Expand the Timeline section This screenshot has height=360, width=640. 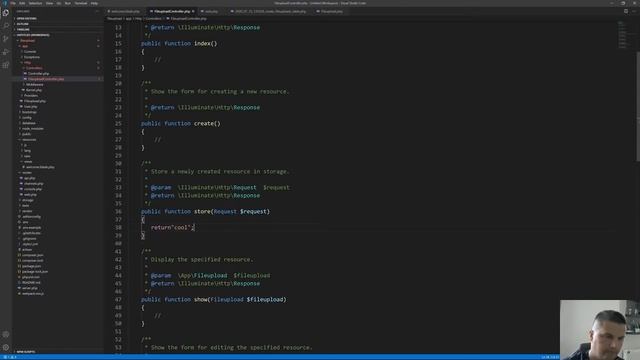pyautogui.click(x=23, y=29)
